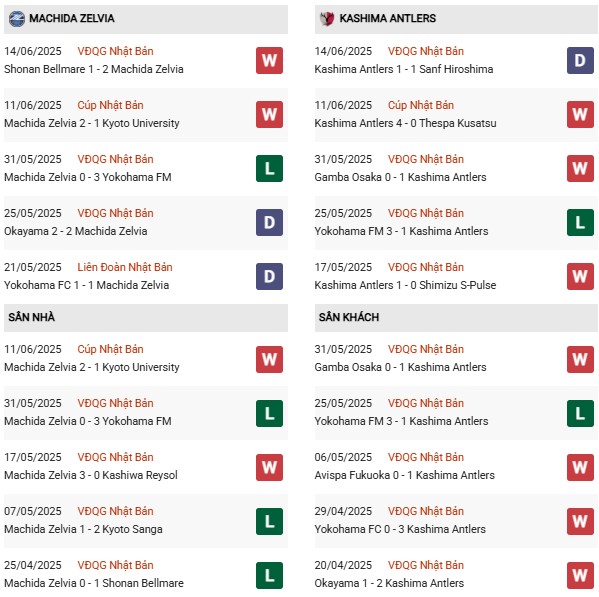599x597 pixels.
Task: Select the Machida Zelvia header bar
Action: (146, 19)
